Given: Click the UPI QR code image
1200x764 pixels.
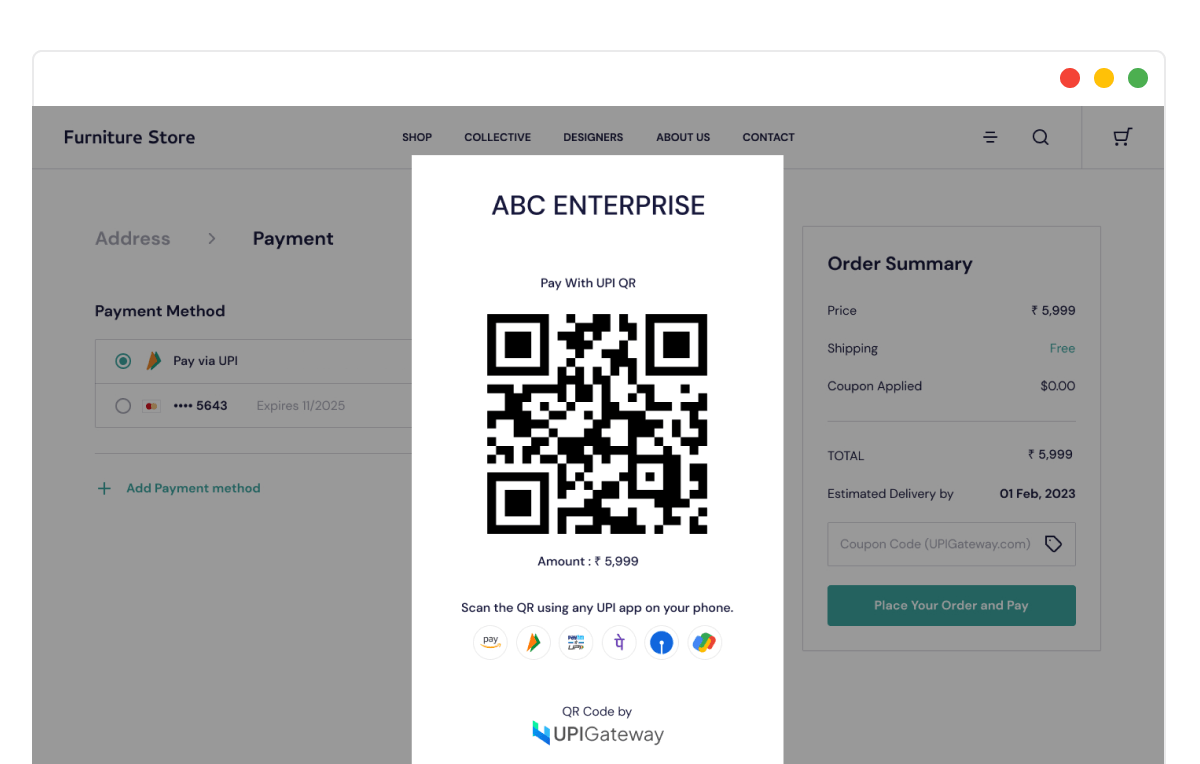Looking at the screenshot, I should pos(597,424).
